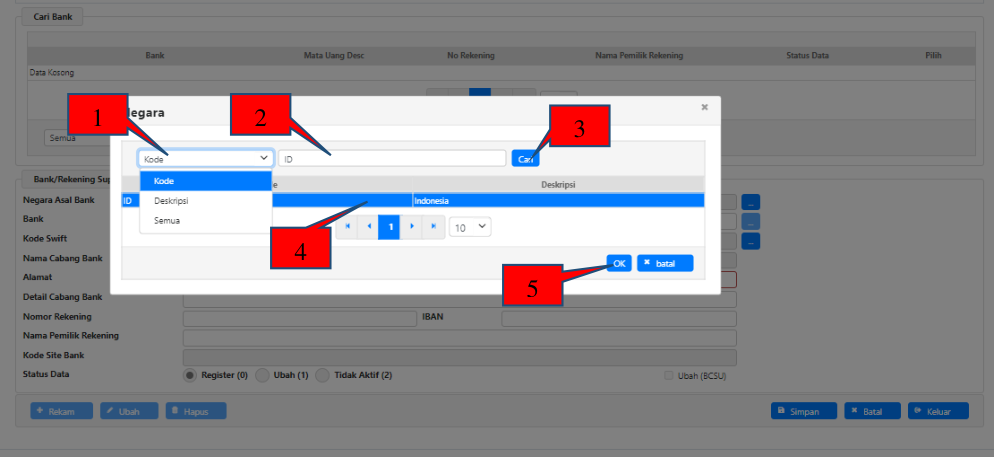This screenshot has width=994, height=457.
Task: Click the lookup button beside Negara Asal Bank
Action: pos(750,202)
